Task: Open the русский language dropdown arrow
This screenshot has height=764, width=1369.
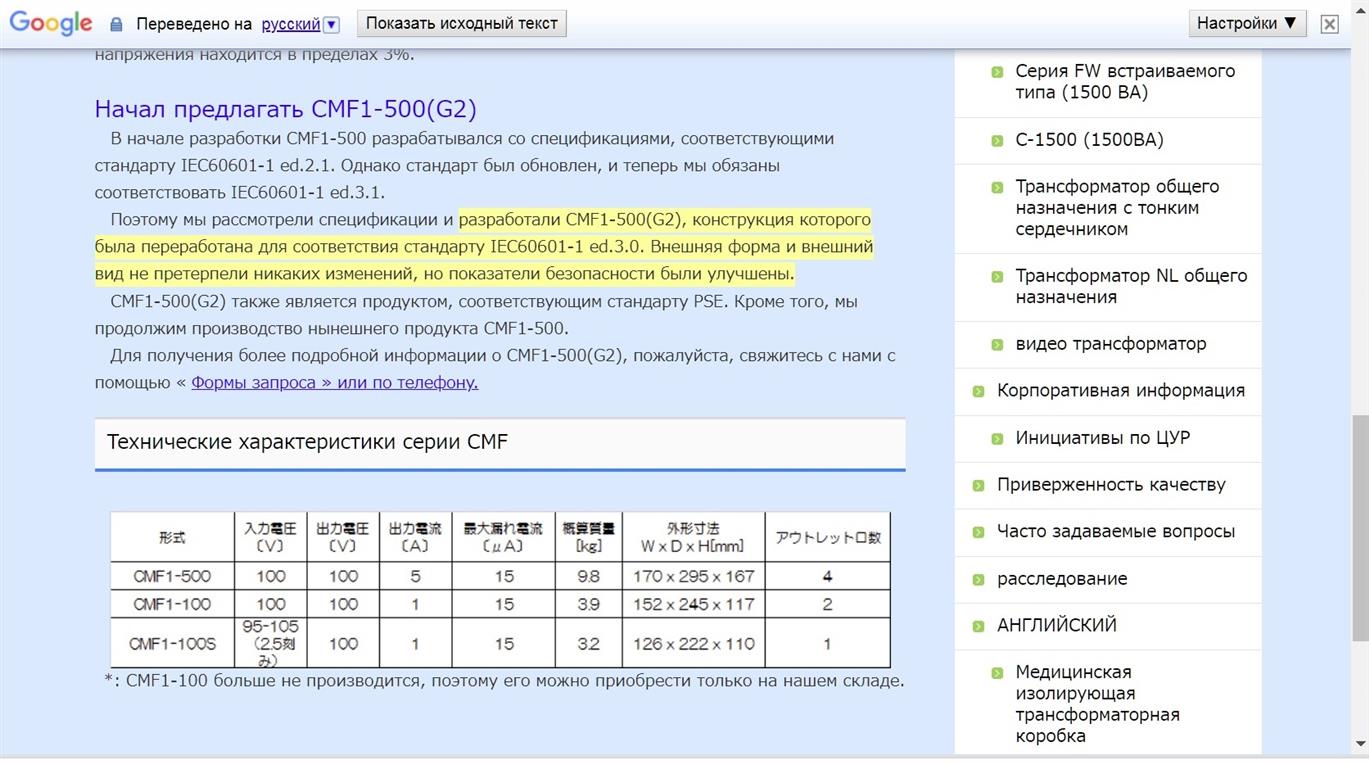Action: 332,24
